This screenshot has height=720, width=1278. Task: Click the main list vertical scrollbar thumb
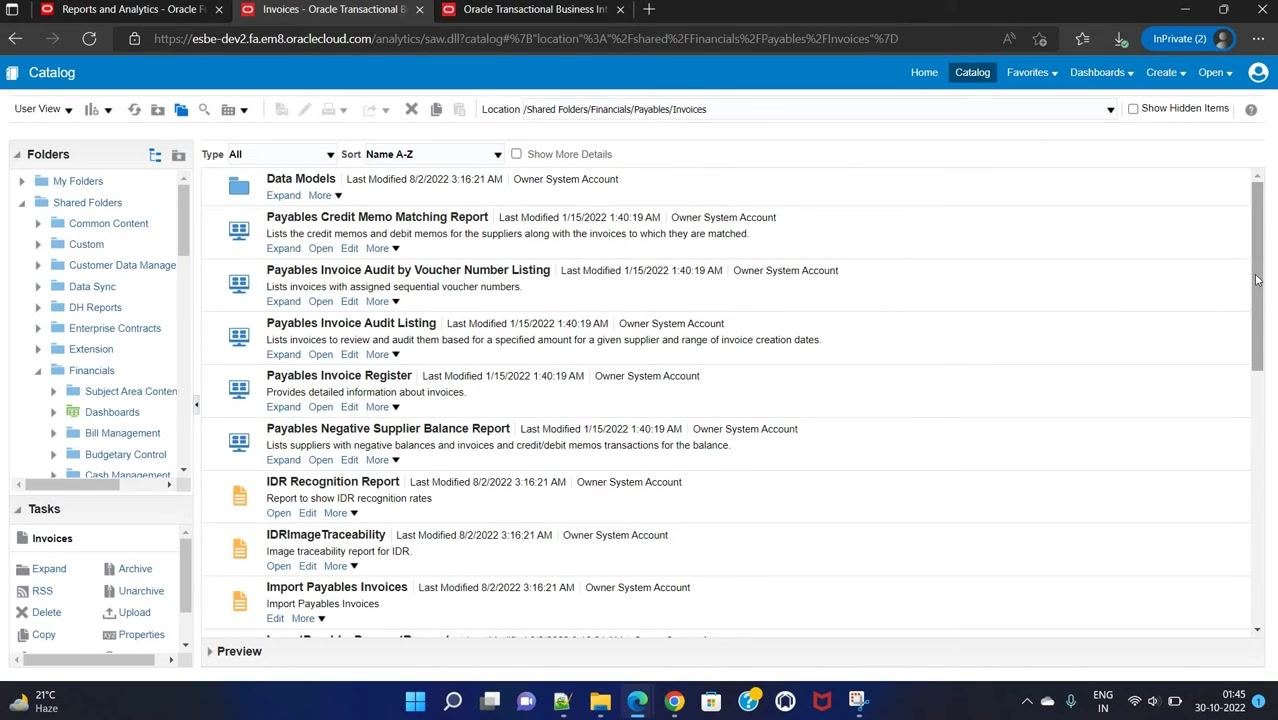click(x=1257, y=276)
